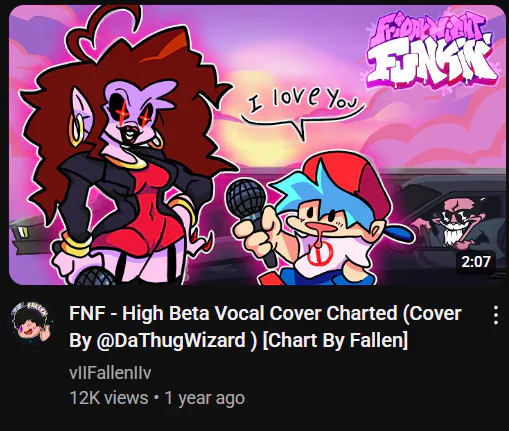Click the '12K views' metadata text
The height and width of the screenshot is (431, 509).
pos(109,398)
